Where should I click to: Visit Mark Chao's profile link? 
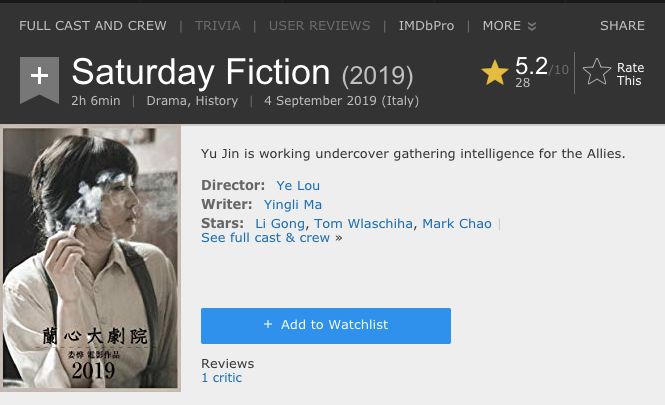click(x=456, y=223)
